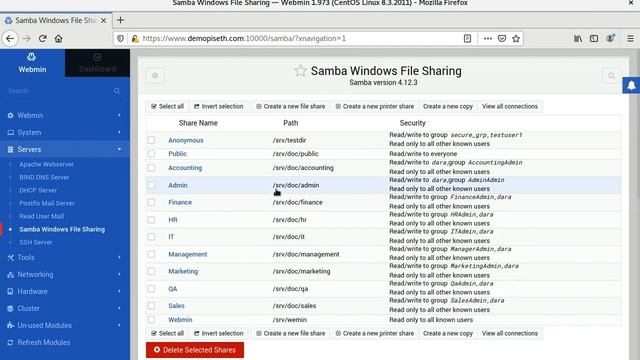This screenshot has width=640, height=360.
Task: Collapse the Servers sidebar category
Action: click(x=65, y=149)
